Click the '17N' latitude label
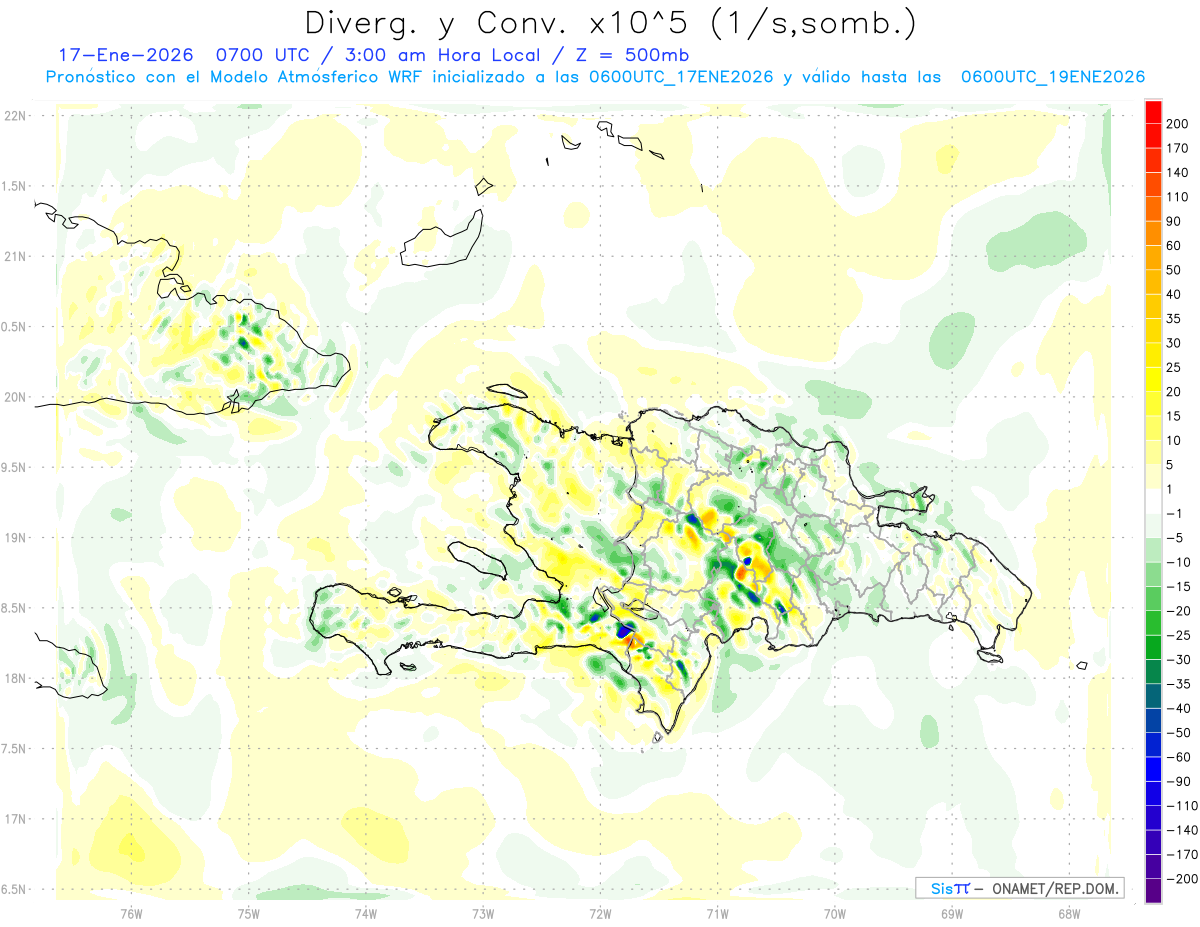The height and width of the screenshot is (927, 1200). coord(15,819)
